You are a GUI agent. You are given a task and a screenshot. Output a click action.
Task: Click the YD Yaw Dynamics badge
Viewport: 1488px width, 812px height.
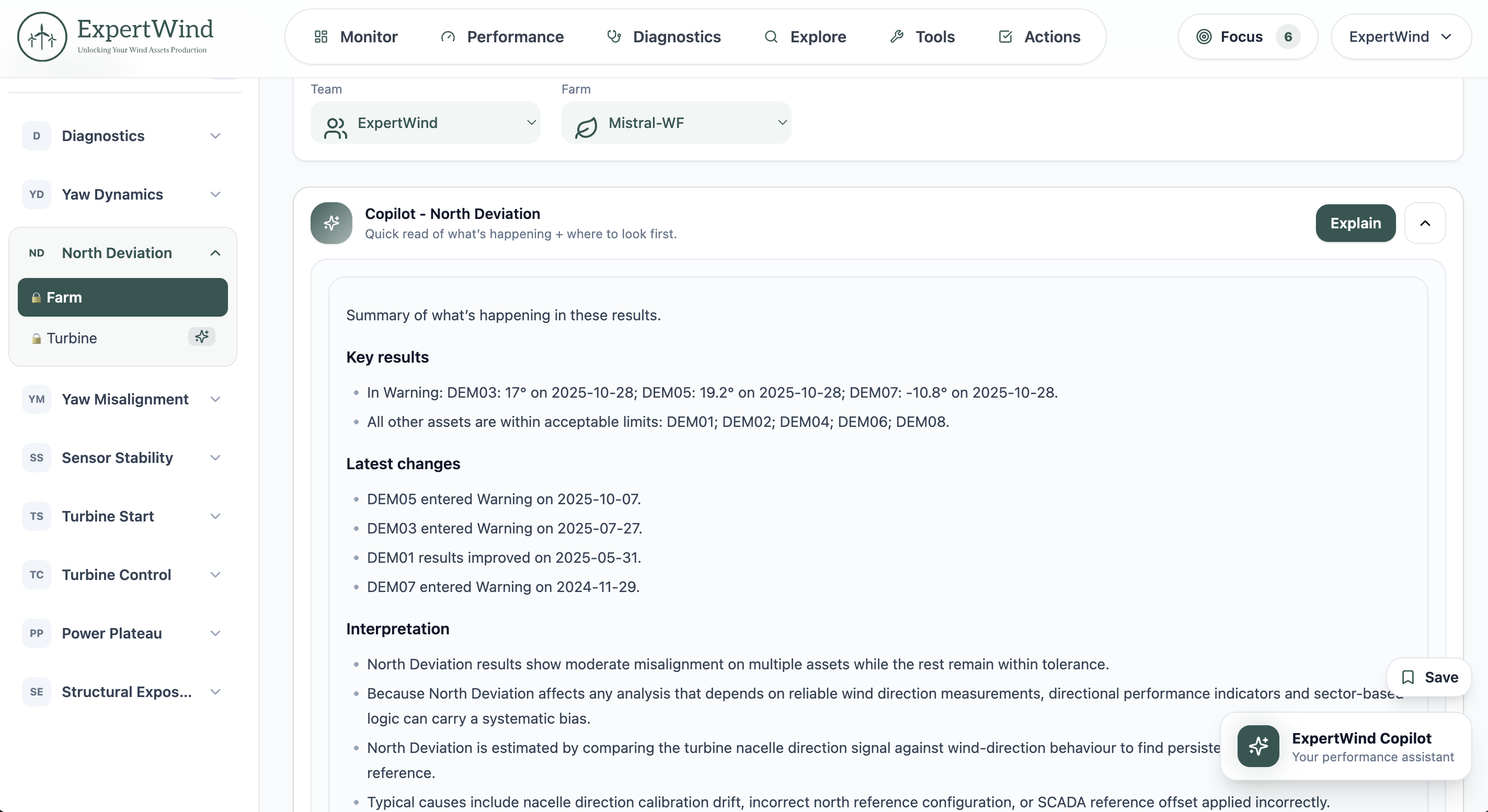(x=37, y=194)
